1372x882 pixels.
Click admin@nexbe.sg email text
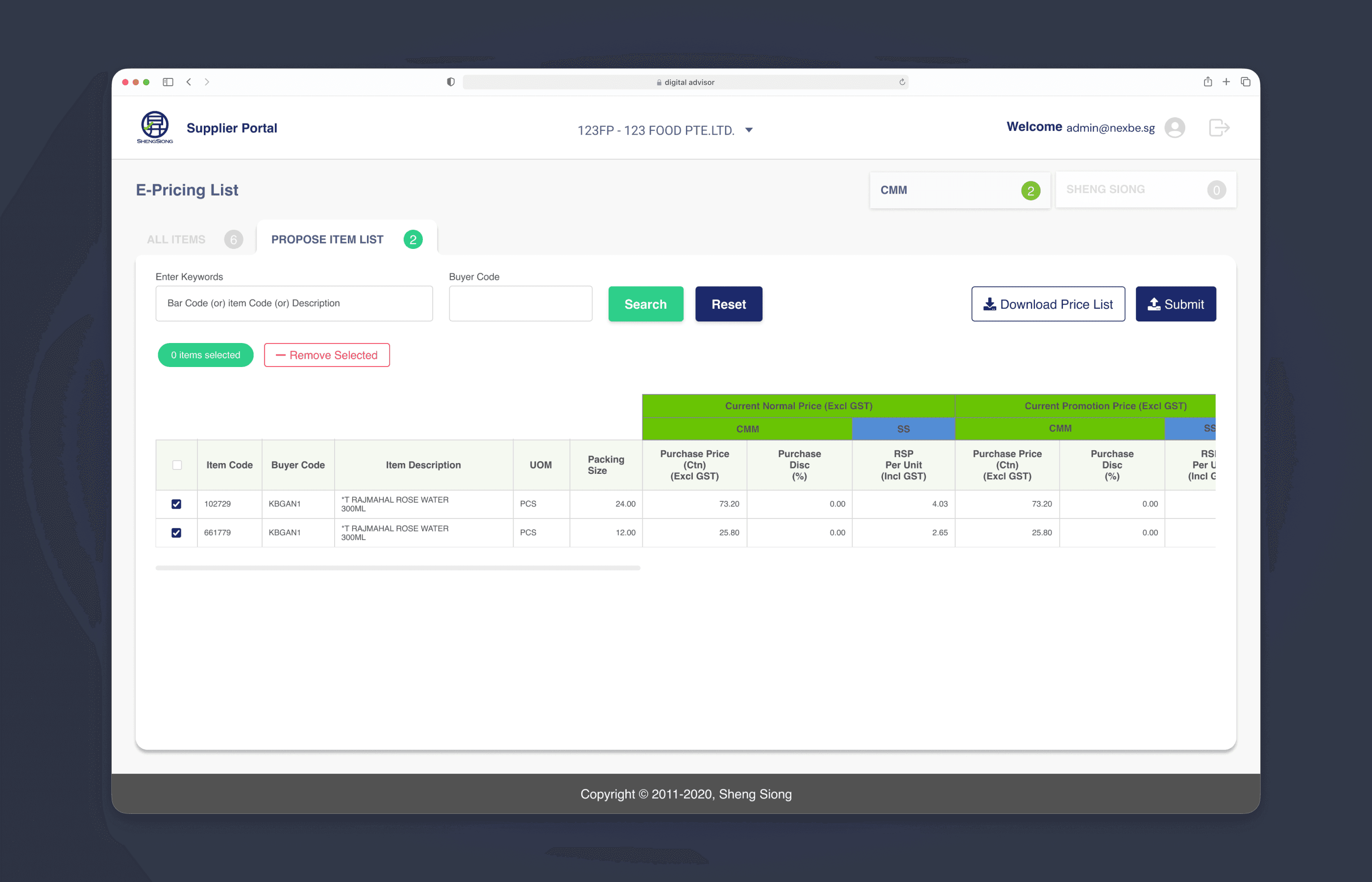[1110, 128]
